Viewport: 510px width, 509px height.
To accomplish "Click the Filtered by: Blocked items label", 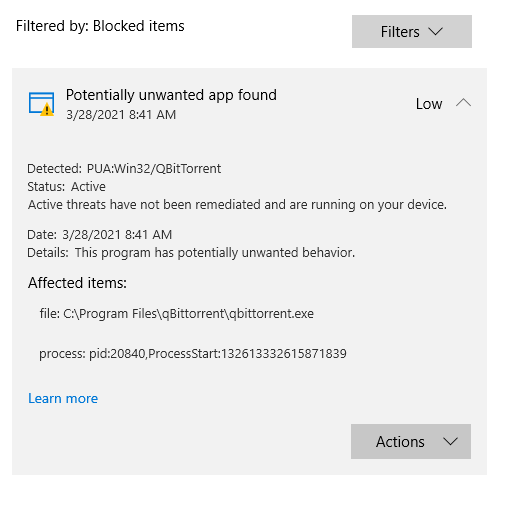I will [100, 26].
